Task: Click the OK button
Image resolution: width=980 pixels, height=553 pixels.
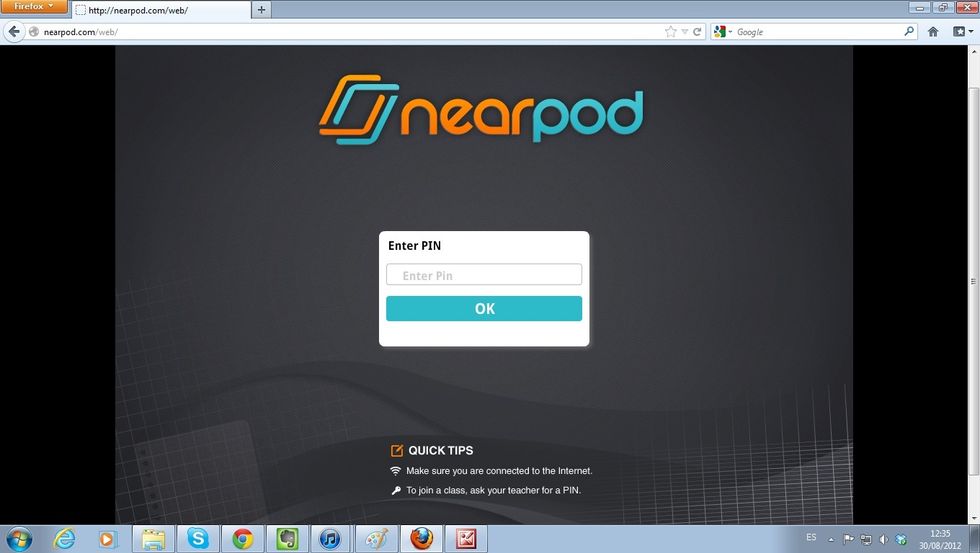Action: coord(484,309)
